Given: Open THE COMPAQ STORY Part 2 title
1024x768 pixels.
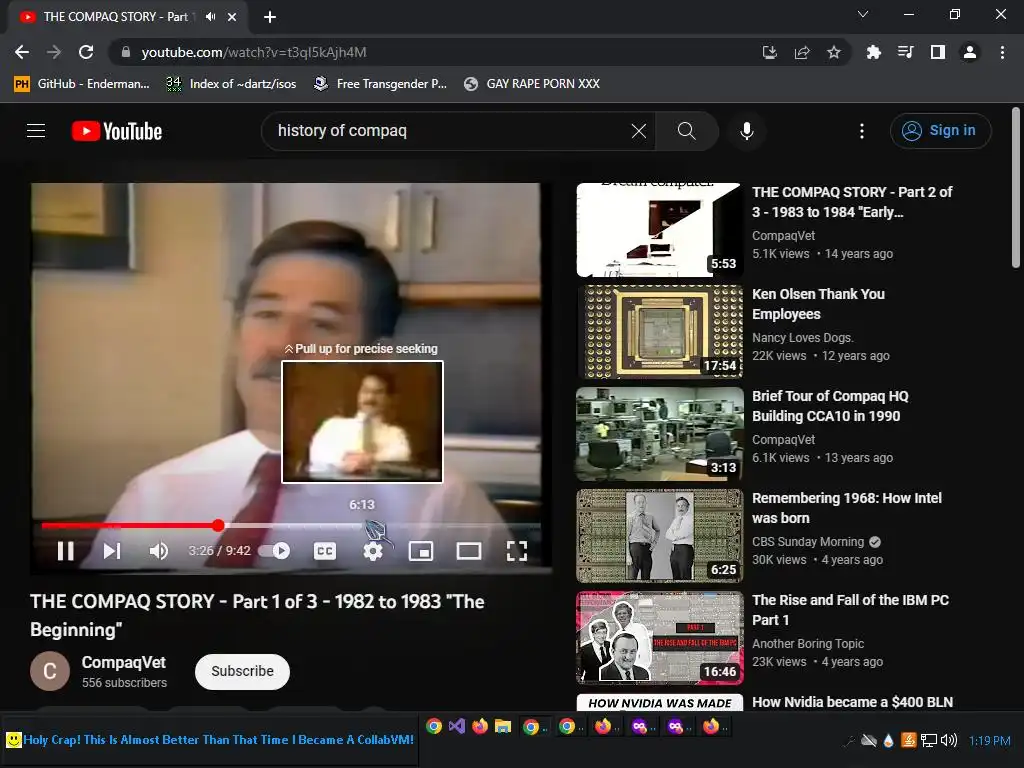Looking at the screenshot, I should click(852, 202).
